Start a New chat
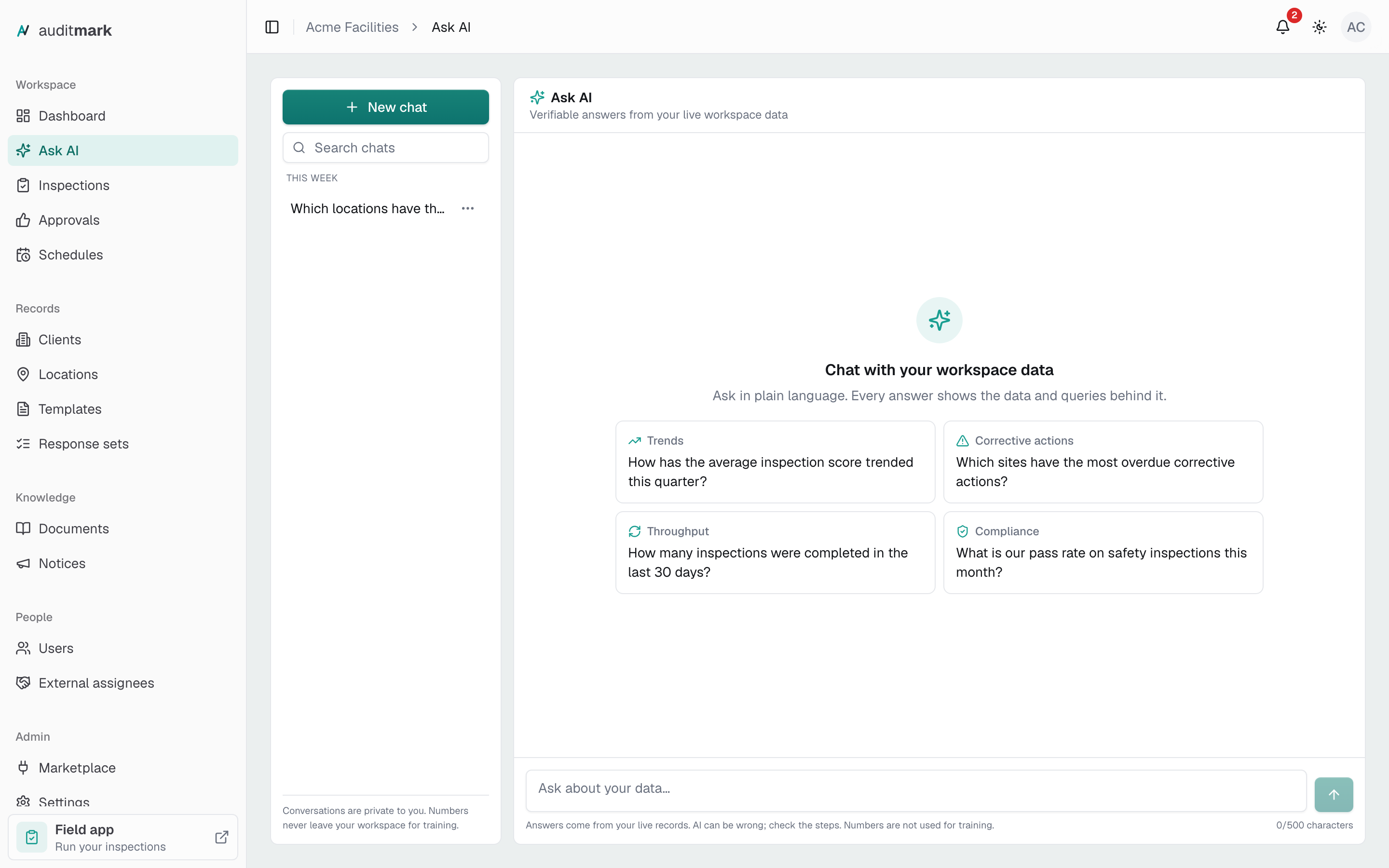Screen dimensions: 1389x868 386,108
